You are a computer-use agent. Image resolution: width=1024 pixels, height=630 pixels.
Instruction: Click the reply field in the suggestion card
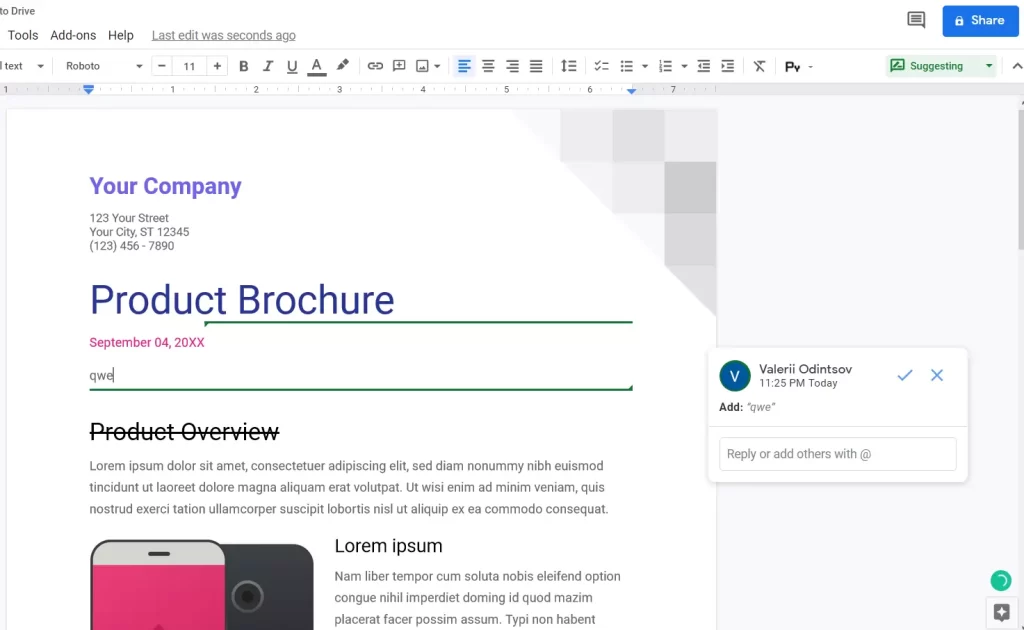(x=837, y=454)
